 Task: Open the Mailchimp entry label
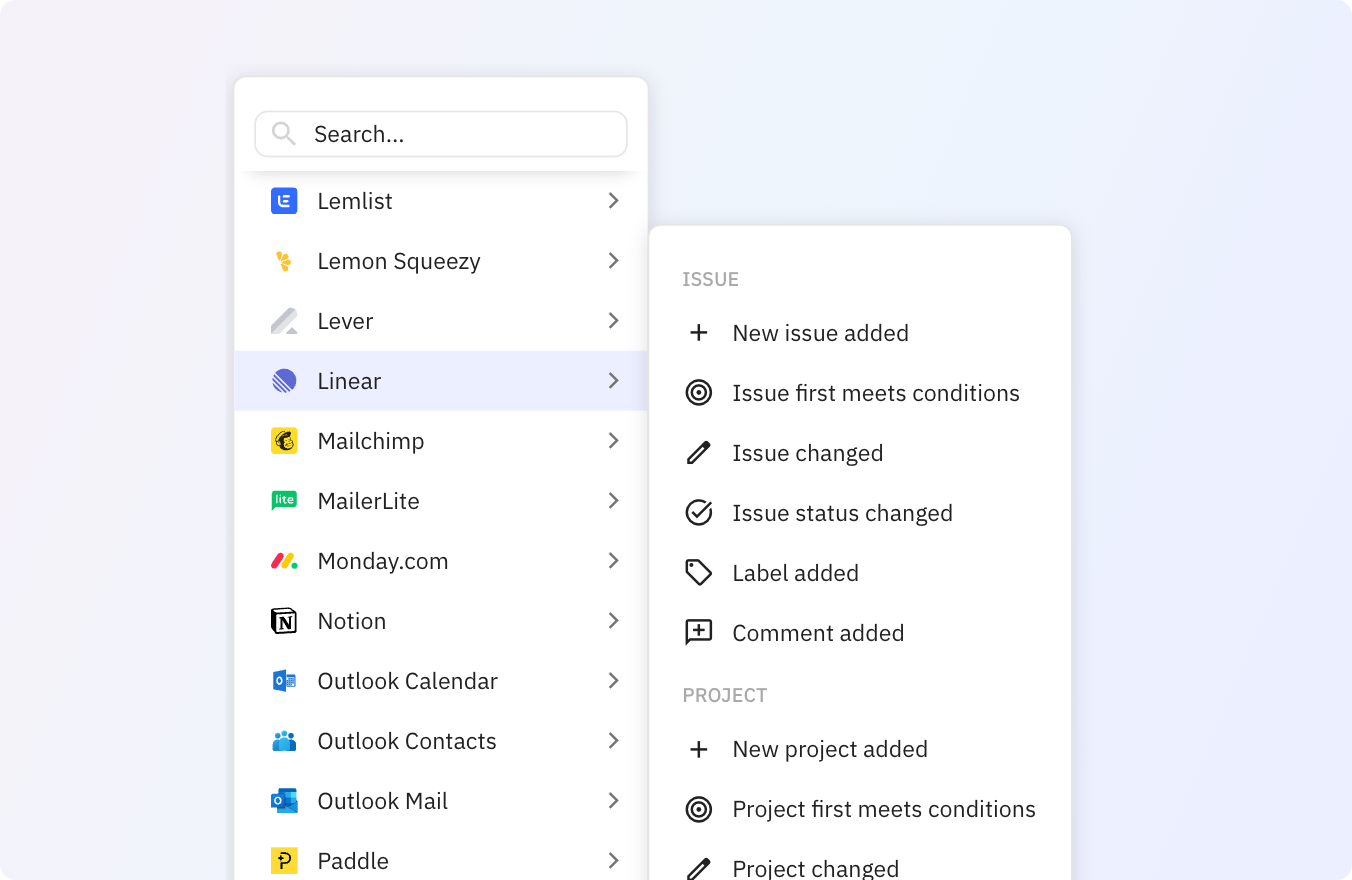pyautogui.click(x=371, y=441)
